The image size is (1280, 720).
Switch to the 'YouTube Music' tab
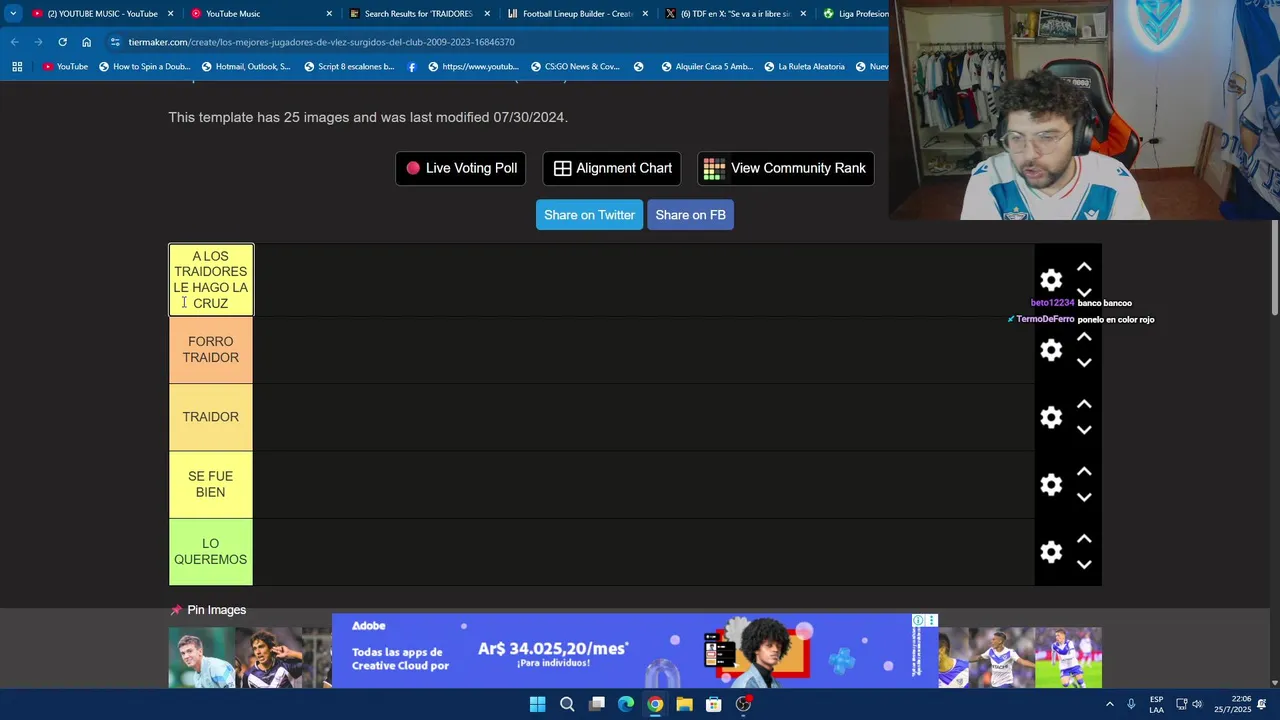tap(260, 14)
